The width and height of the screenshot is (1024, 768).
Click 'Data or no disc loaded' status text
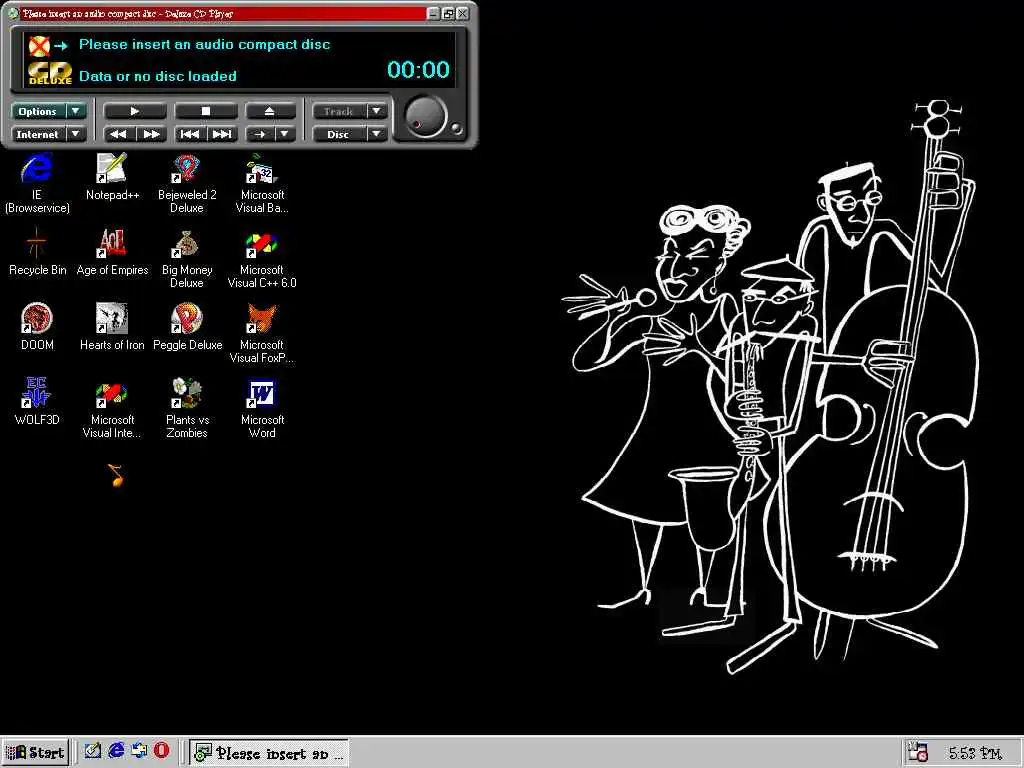(157, 76)
